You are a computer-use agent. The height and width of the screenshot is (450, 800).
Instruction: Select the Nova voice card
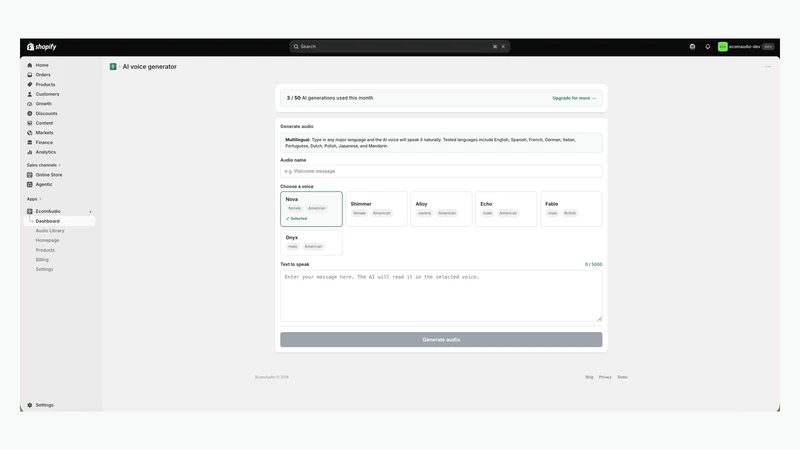pyautogui.click(x=311, y=209)
